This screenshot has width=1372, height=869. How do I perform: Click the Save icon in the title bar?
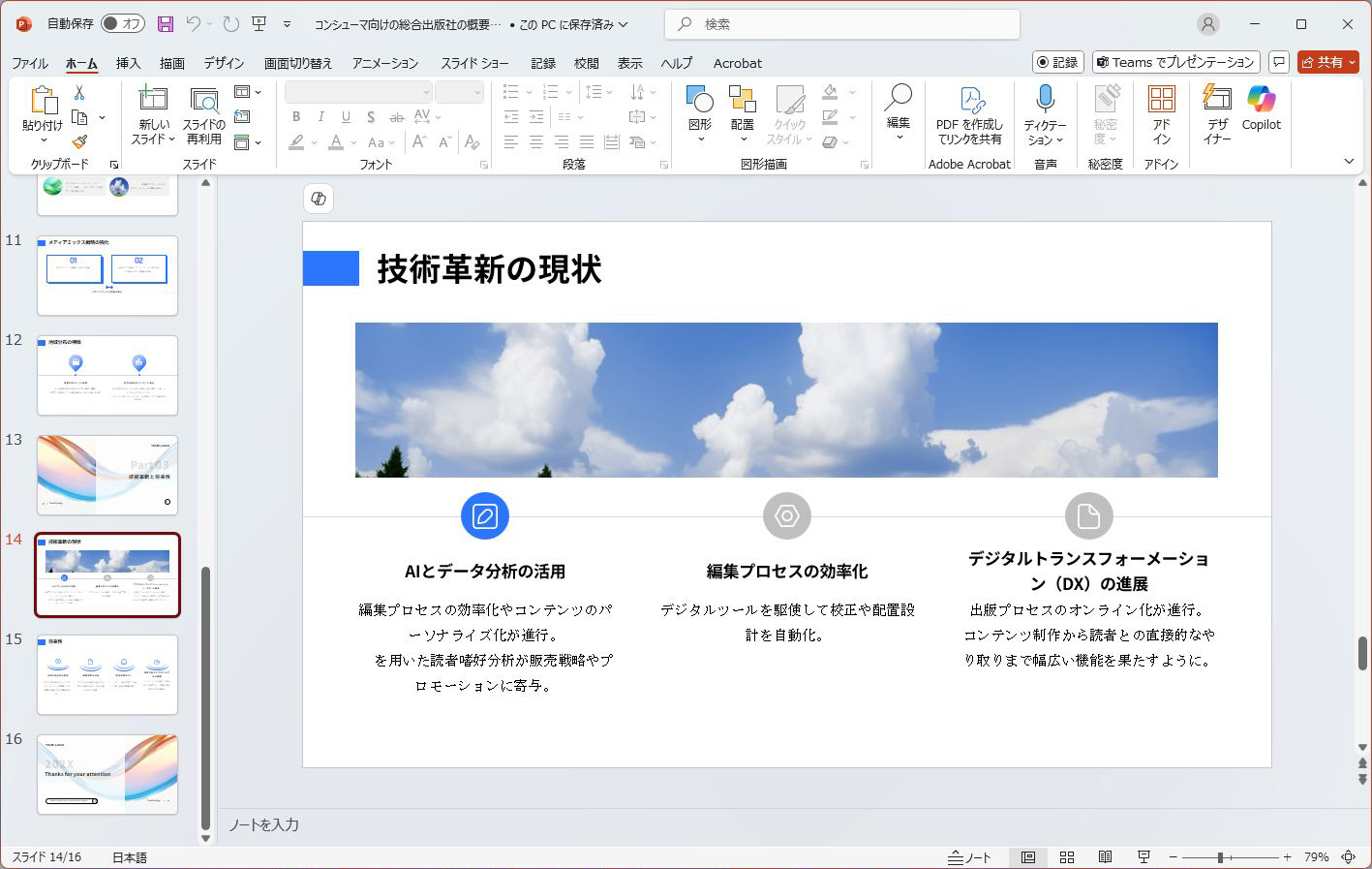tap(166, 24)
